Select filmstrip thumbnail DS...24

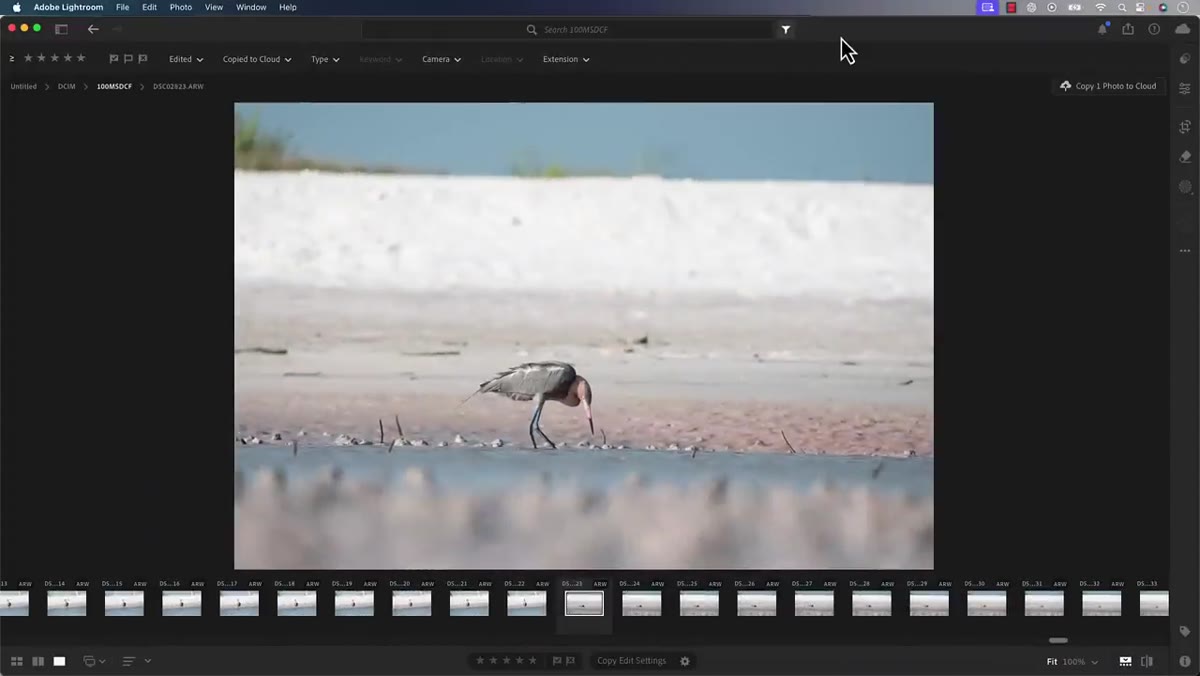641,603
